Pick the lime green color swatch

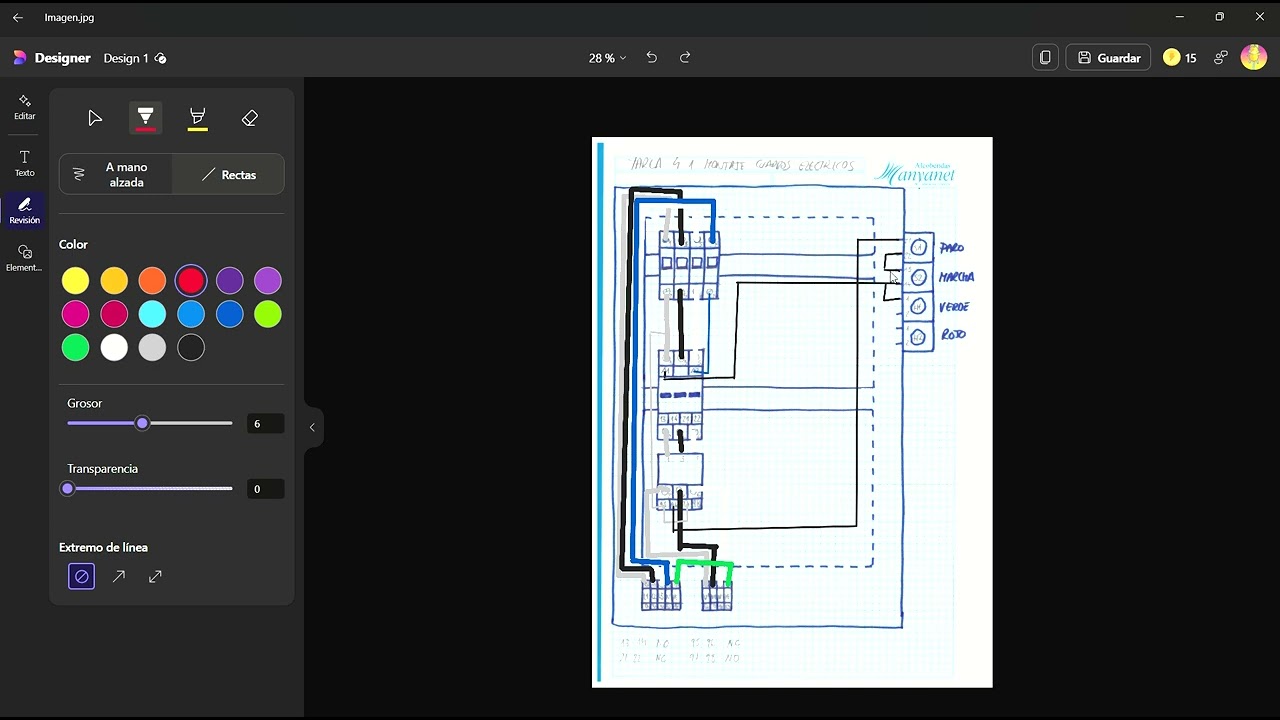[x=267, y=314]
